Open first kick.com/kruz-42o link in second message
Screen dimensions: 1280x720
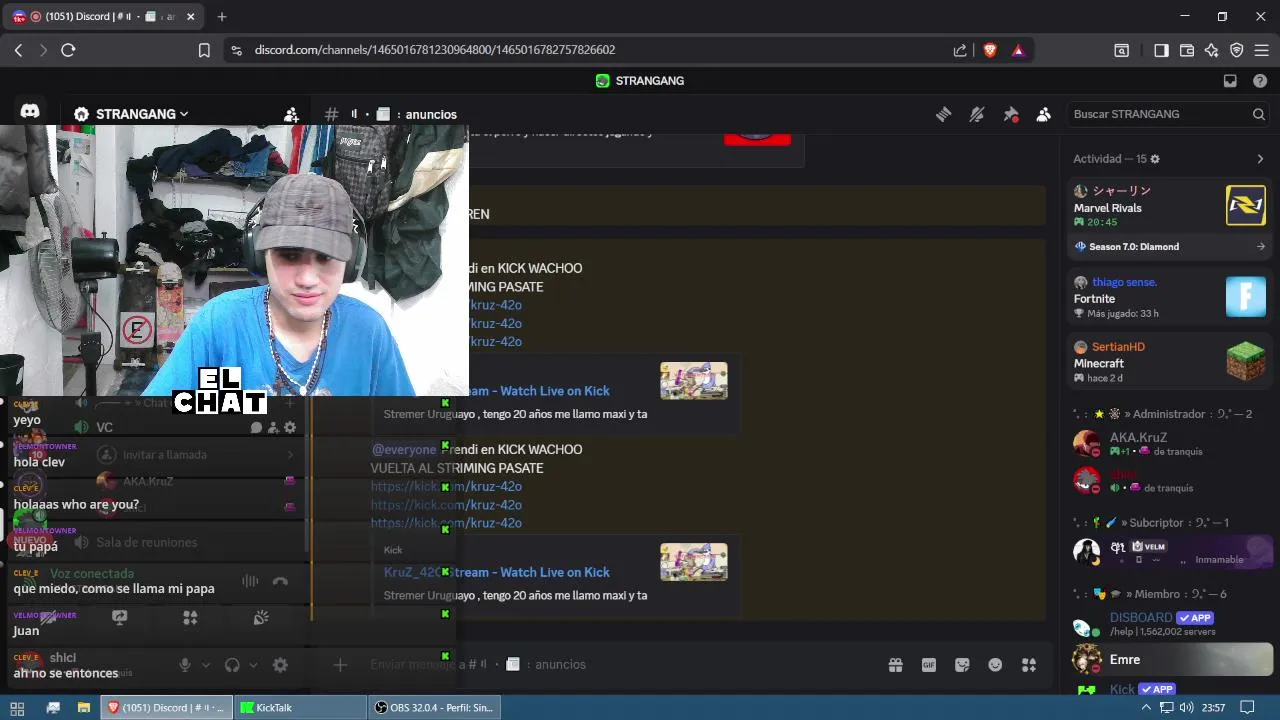point(446,487)
